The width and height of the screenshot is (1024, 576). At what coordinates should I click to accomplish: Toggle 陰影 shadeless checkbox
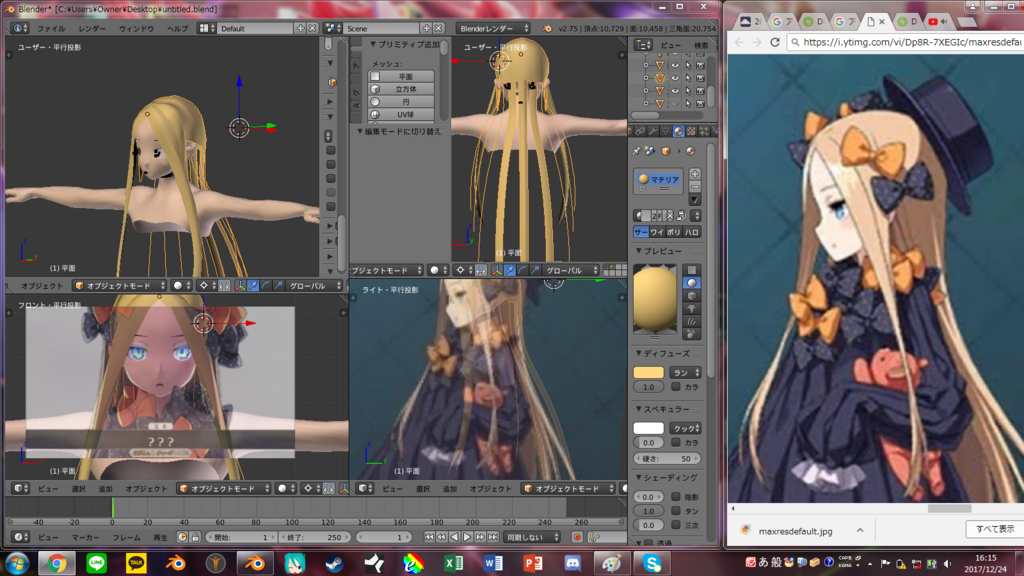click(x=676, y=497)
